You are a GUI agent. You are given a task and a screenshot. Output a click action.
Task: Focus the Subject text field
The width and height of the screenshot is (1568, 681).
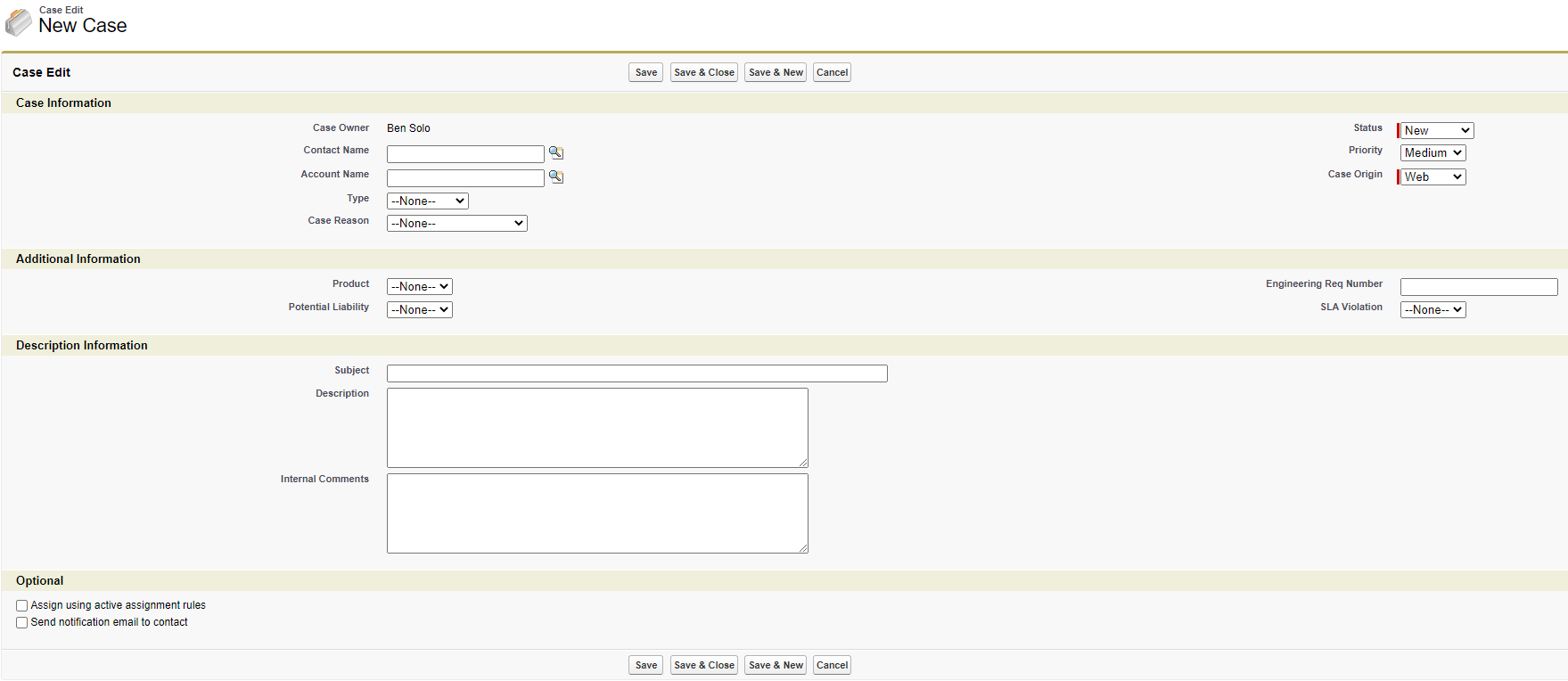point(636,373)
